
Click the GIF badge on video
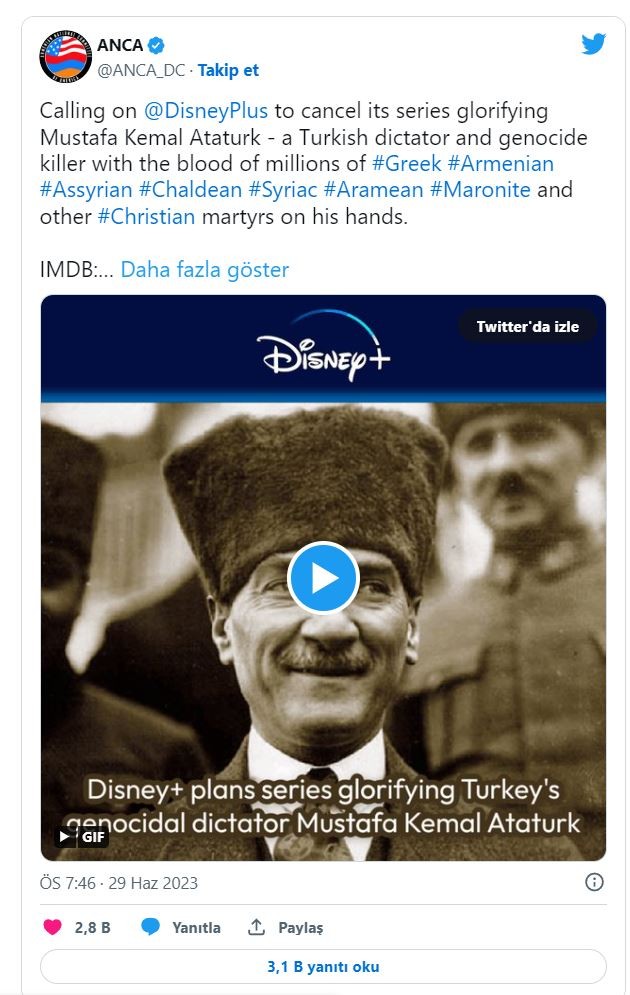pos(81,837)
